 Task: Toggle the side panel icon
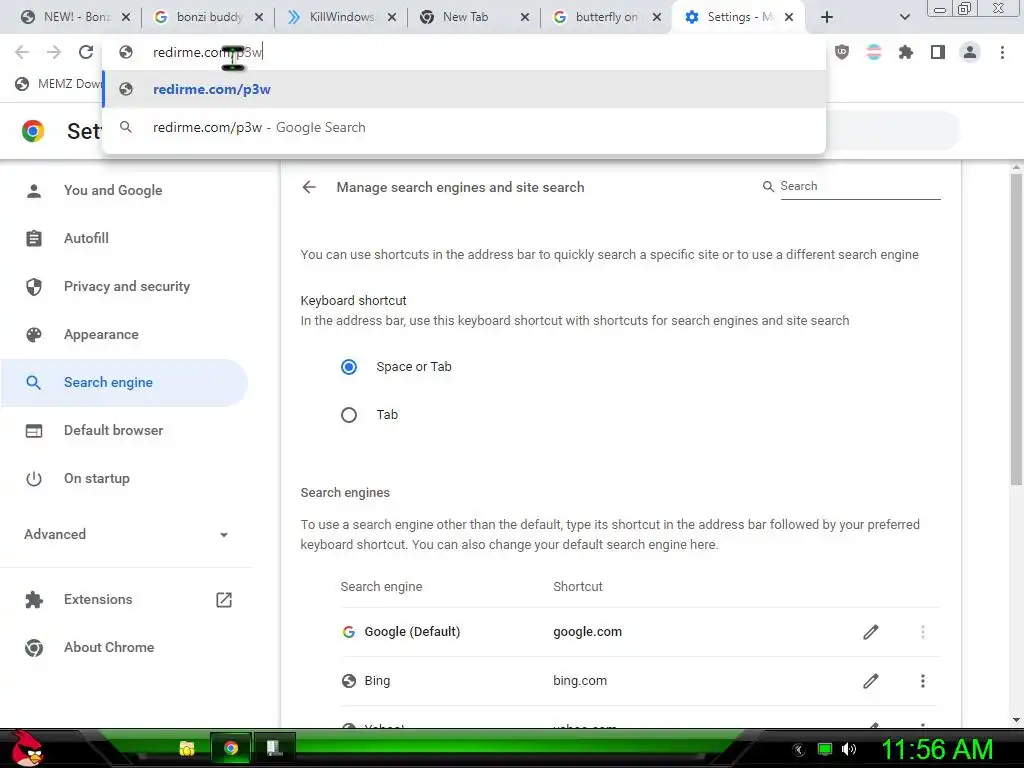tap(938, 52)
